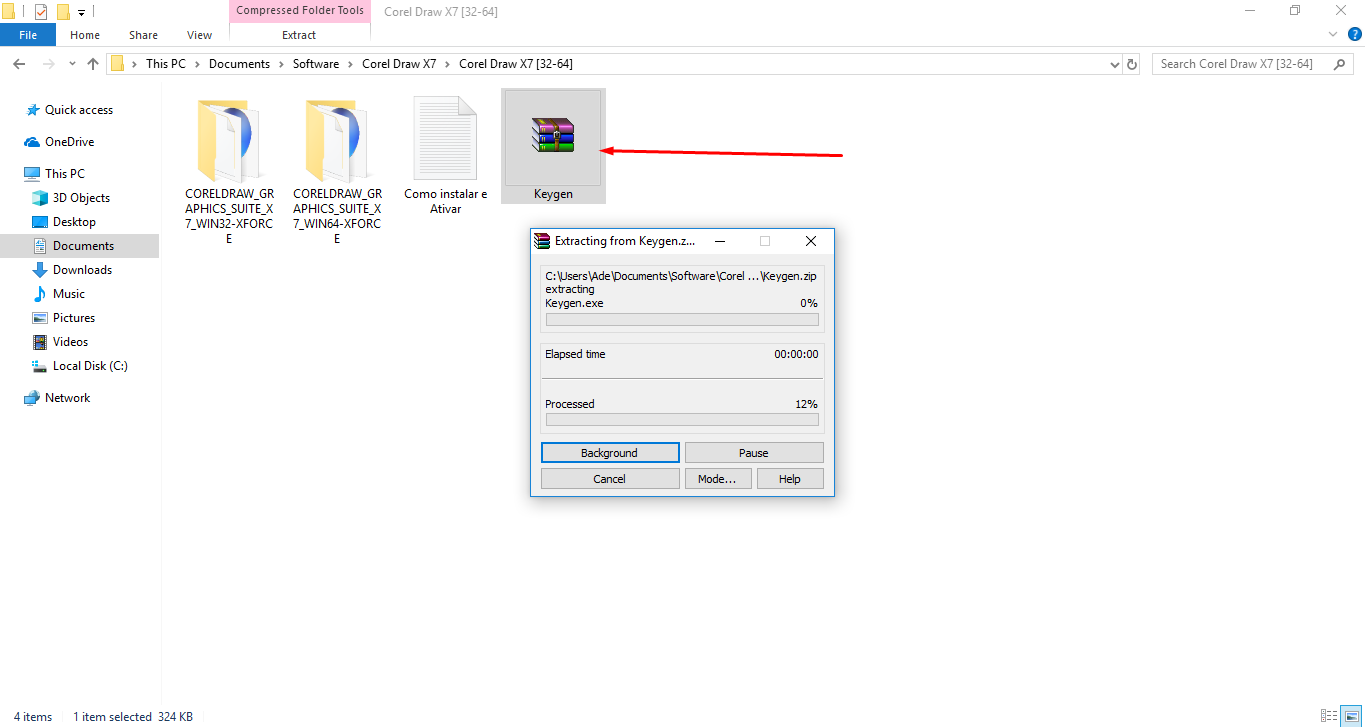Click the Properties quick access toolbar icon
Viewport: 1365px width, 727px height.
tap(41, 12)
